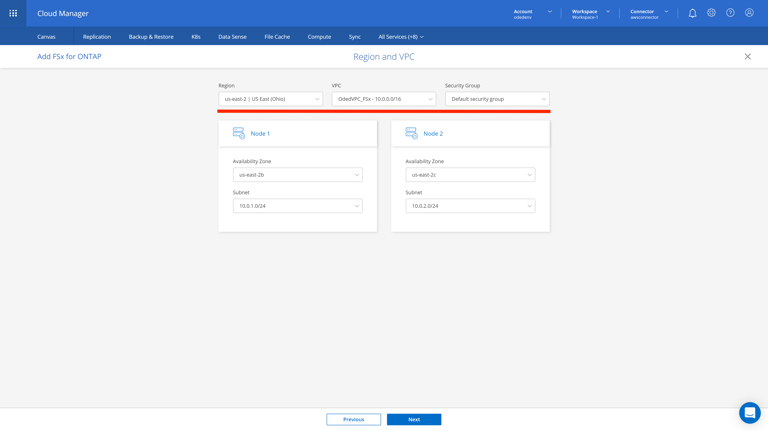Viewport: 768px width, 431px height.
Task: Open the settings gear icon
Action: 711,13
